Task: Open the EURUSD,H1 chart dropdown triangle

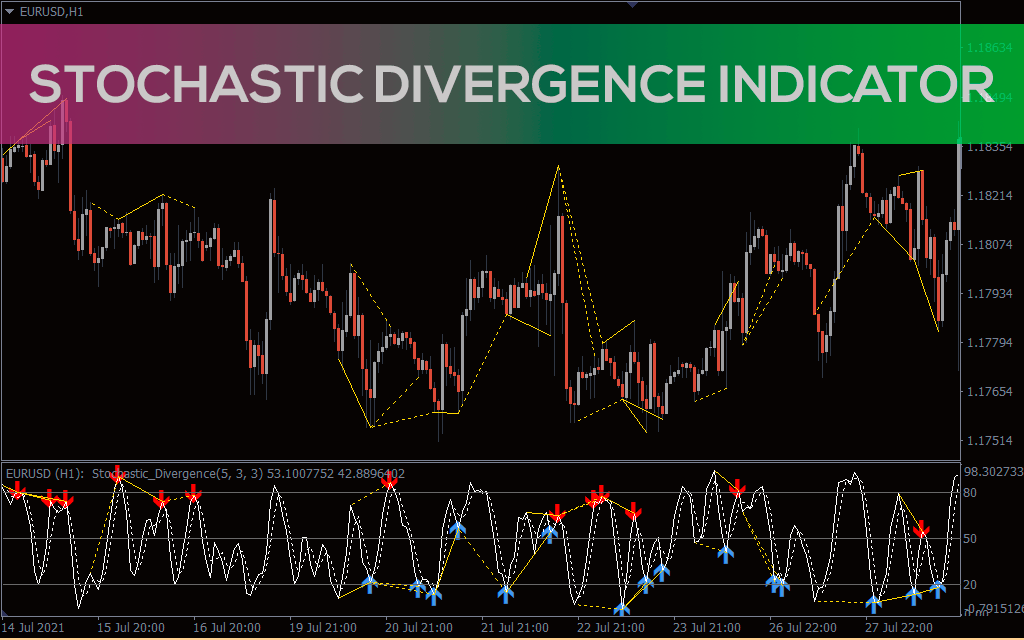Action: 10,12
